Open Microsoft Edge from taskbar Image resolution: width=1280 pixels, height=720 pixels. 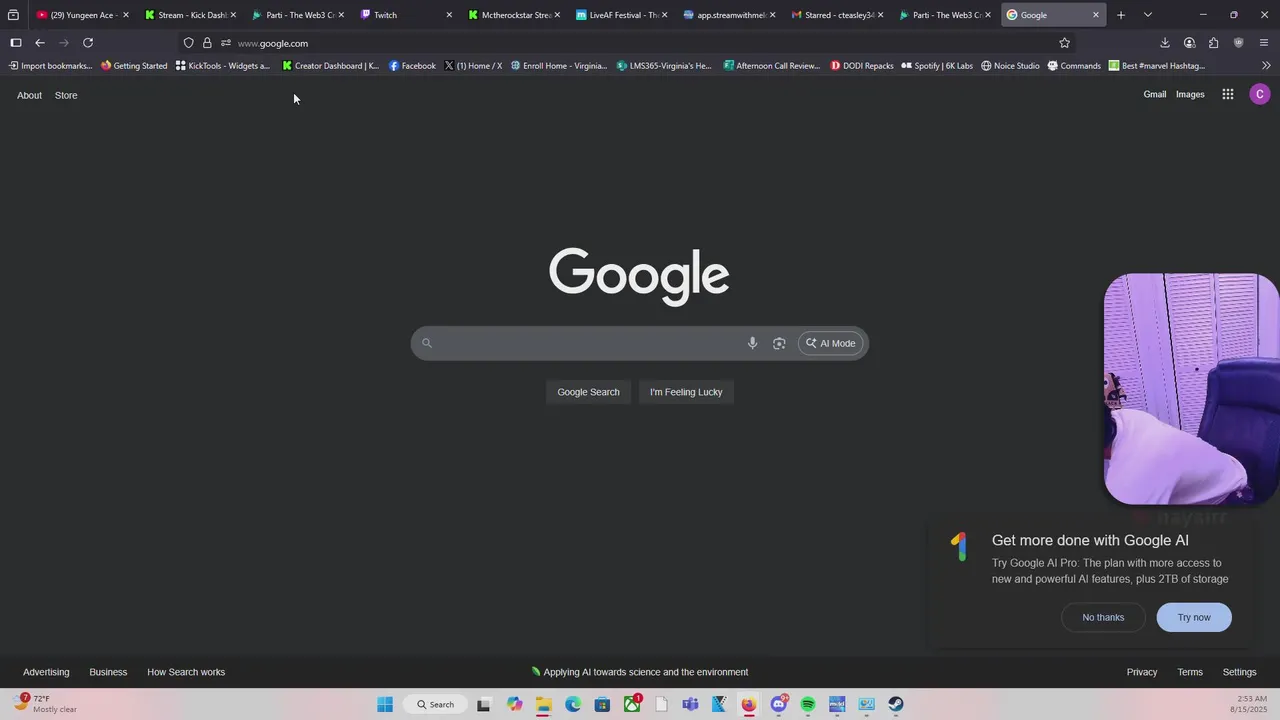tap(573, 704)
